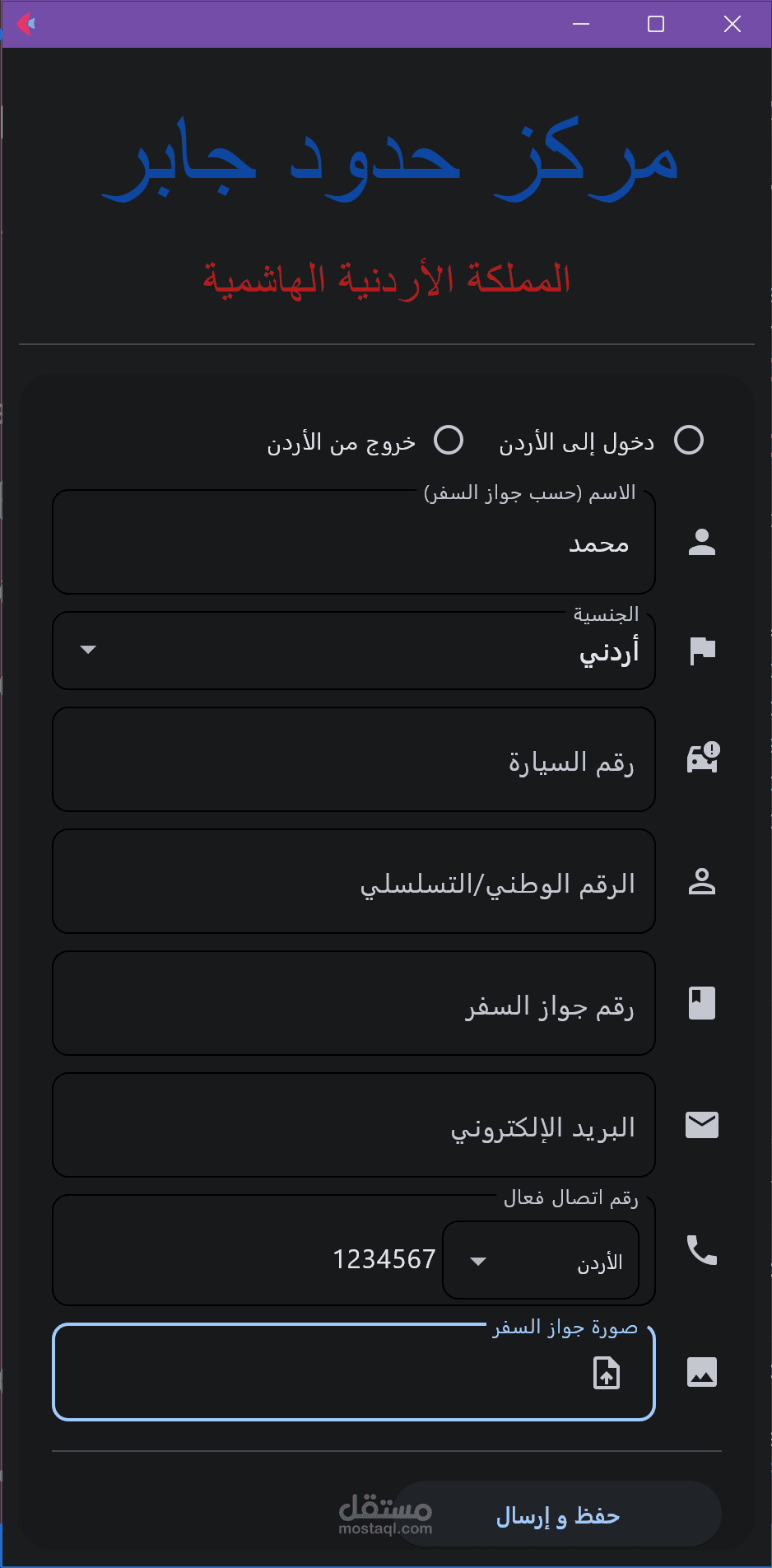Click the picture icon beside صورة جواز السفر
Viewport: 772px width, 1568px height.
click(x=701, y=1372)
